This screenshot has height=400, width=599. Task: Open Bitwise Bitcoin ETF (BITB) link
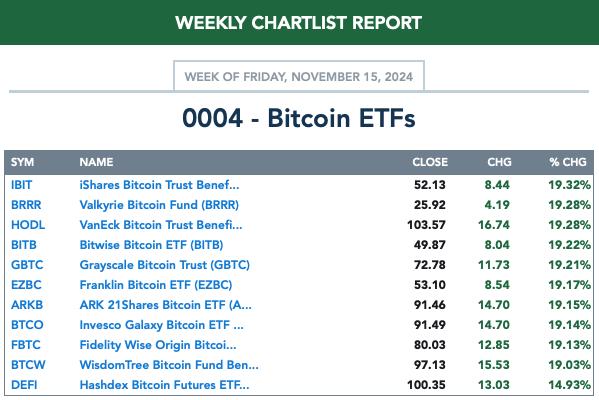point(151,245)
